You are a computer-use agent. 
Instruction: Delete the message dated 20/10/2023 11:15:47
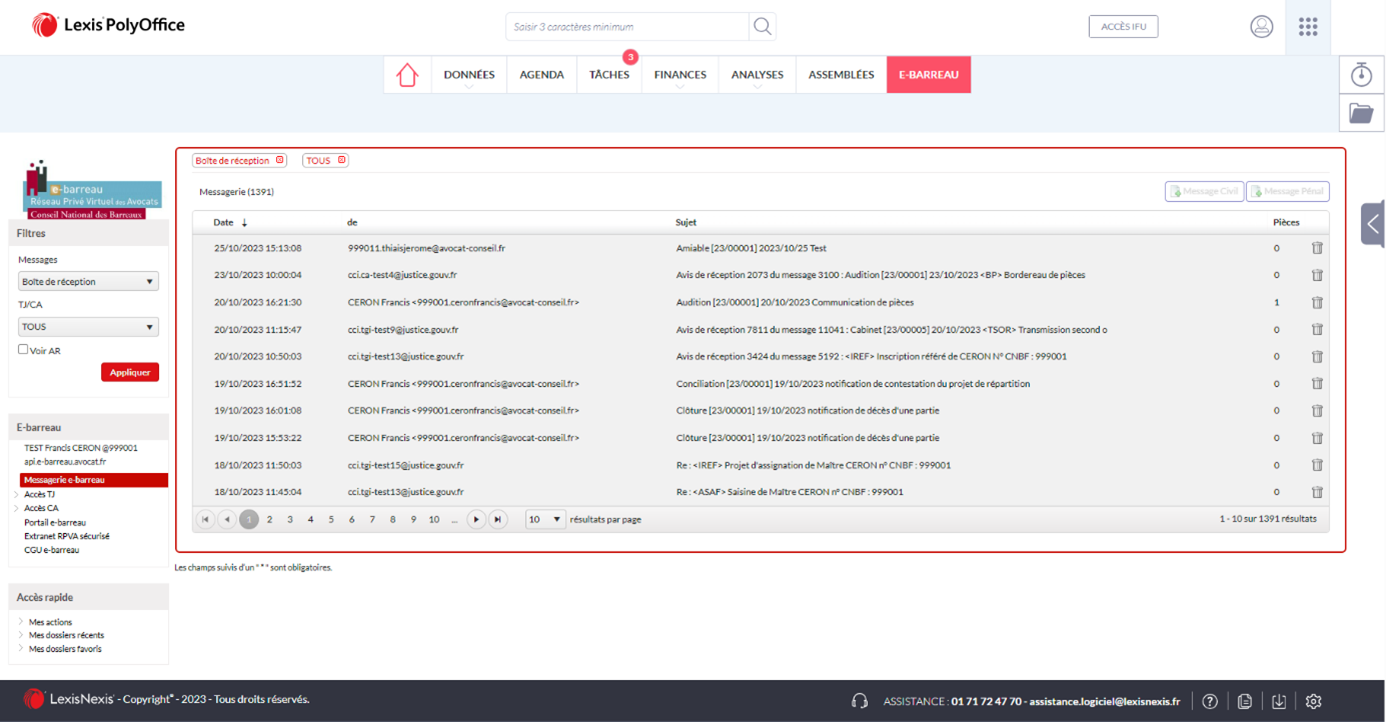[x=1317, y=329]
